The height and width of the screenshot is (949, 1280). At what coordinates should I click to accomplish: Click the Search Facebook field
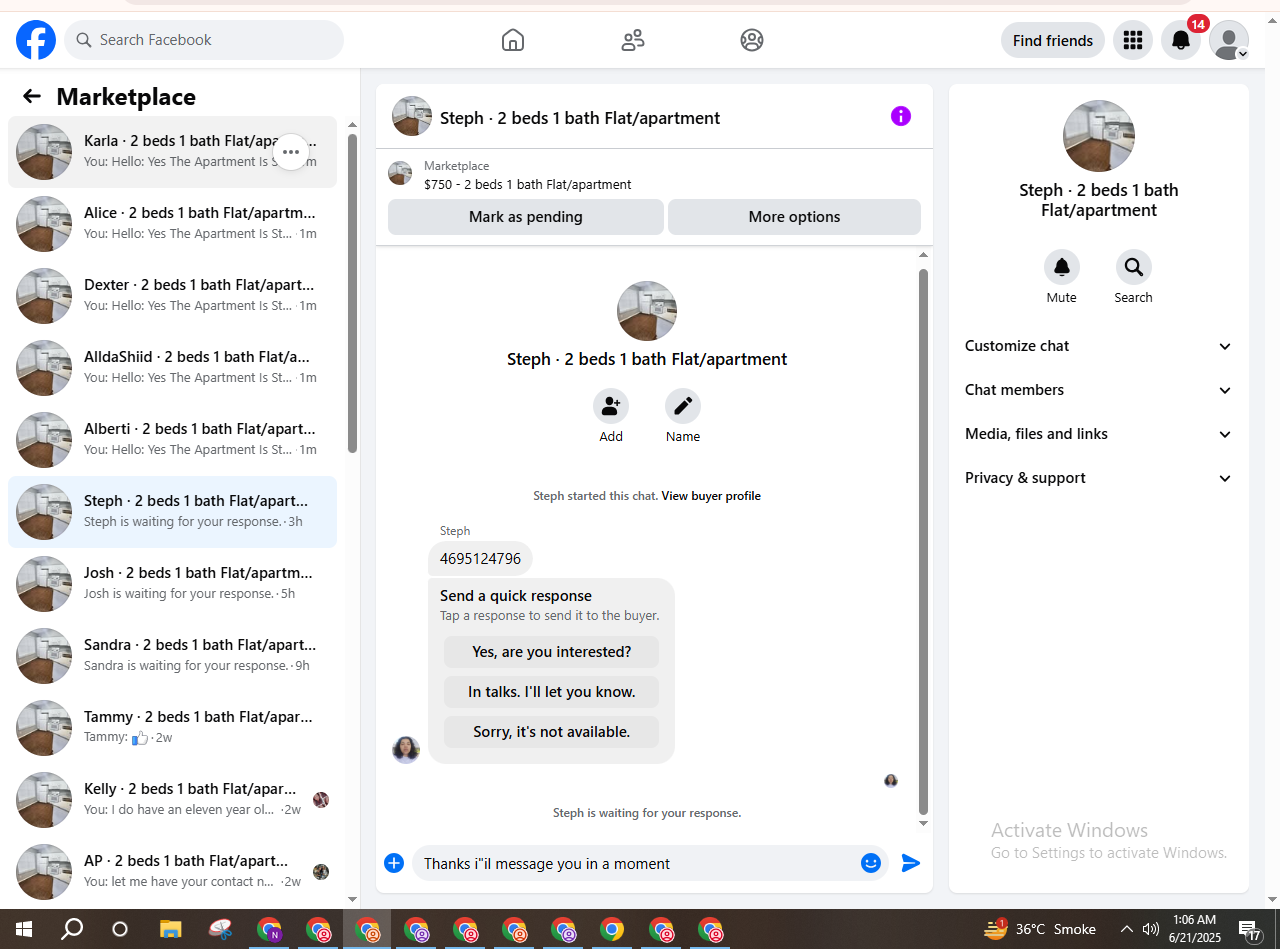click(205, 40)
